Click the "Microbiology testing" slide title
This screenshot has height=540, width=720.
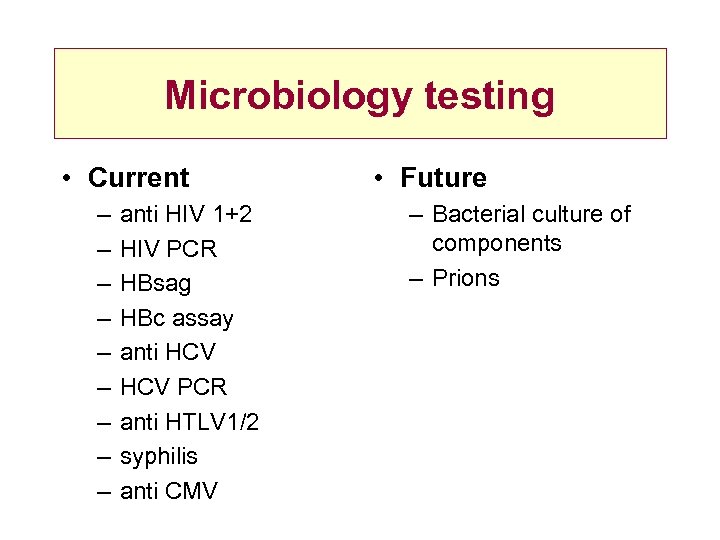coord(360,96)
